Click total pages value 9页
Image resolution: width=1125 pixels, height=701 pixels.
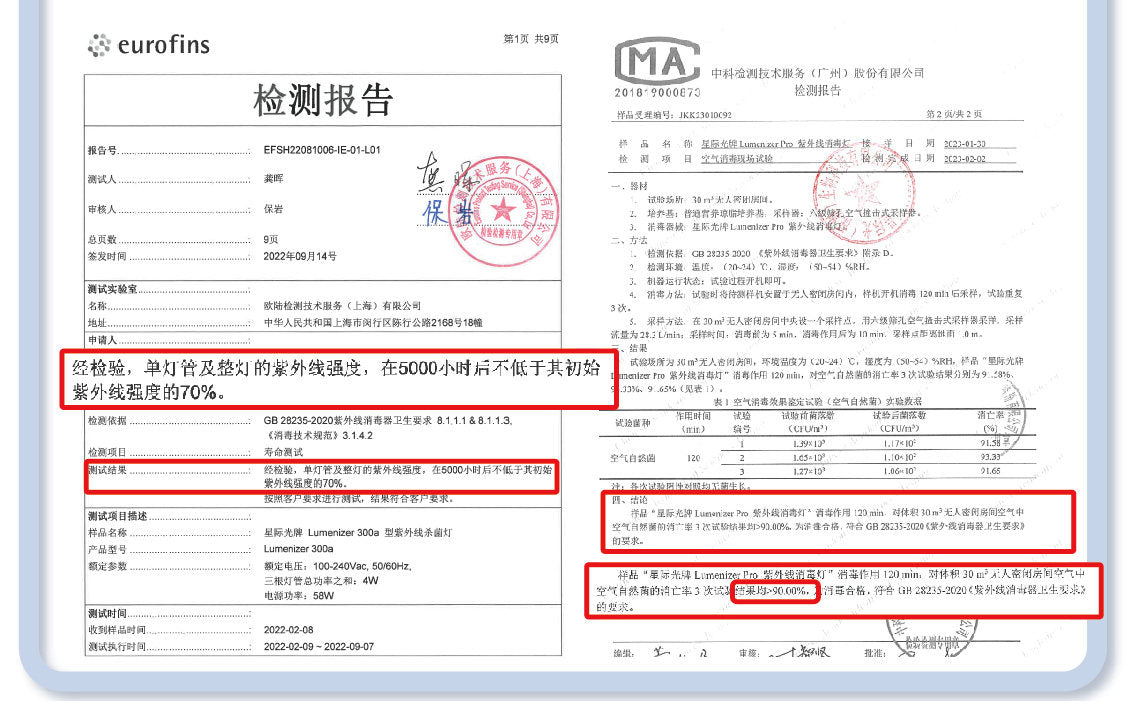(x=271, y=240)
